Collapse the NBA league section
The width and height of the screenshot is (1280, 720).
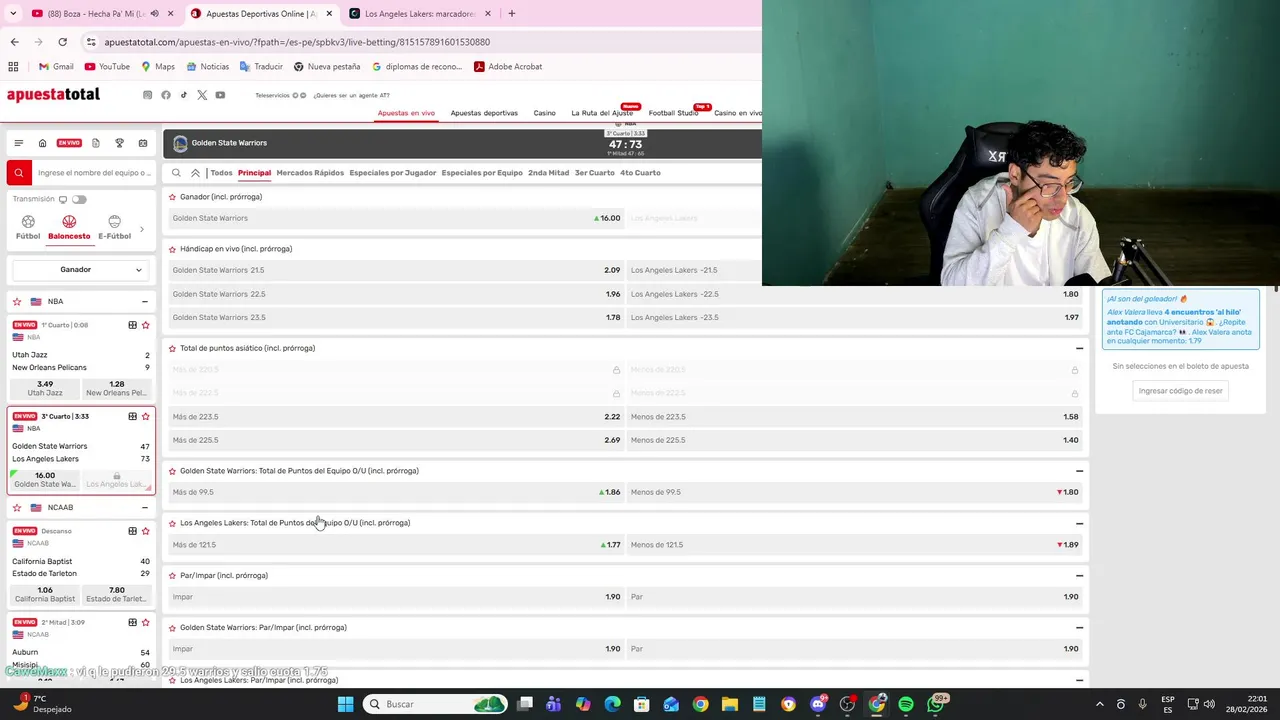click(x=145, y=301)
